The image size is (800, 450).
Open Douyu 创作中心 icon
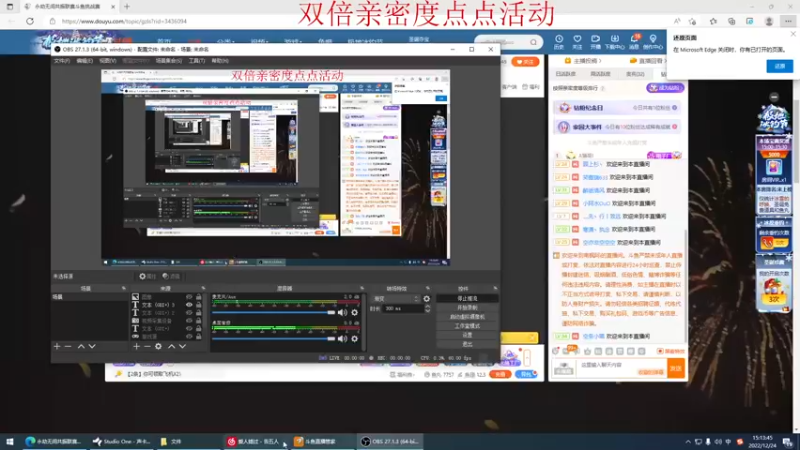[x=653, y=41]
